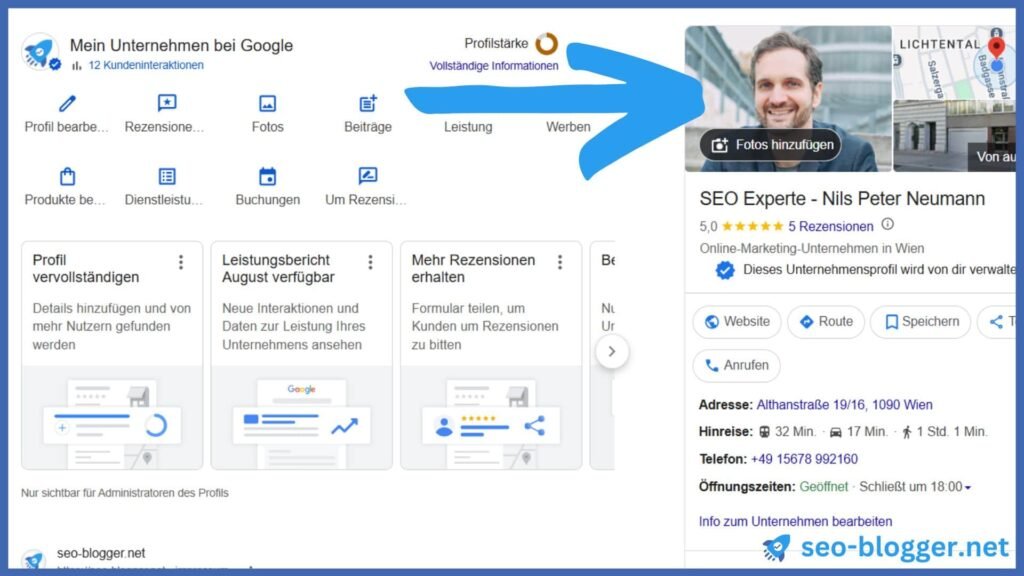Open the 5 Rezensionen link
The width and height of the screenshot is (1024, 576).
pyautogui.click(x=831, y=227)
